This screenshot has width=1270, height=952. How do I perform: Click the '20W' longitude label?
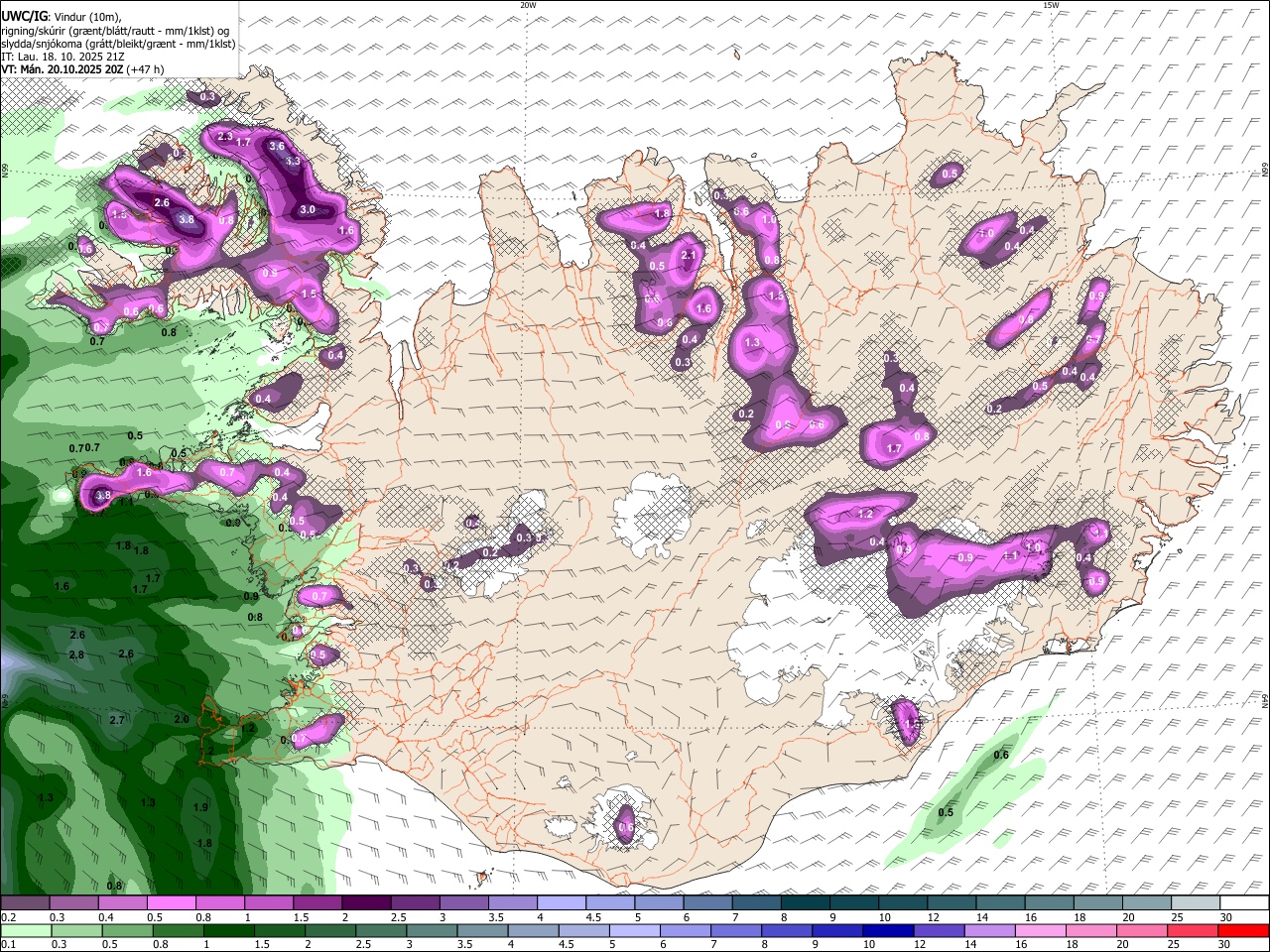click(528, 5)
